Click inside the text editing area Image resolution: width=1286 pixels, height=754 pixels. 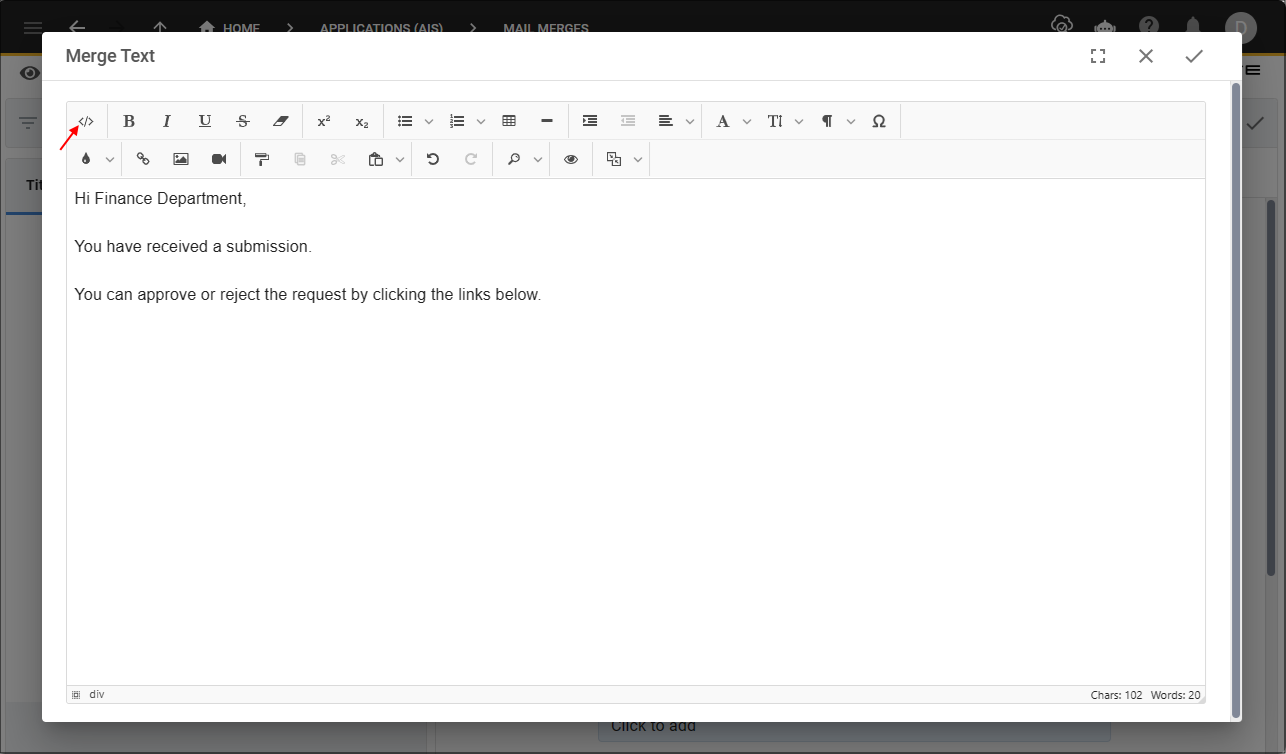tap(635, 450)
